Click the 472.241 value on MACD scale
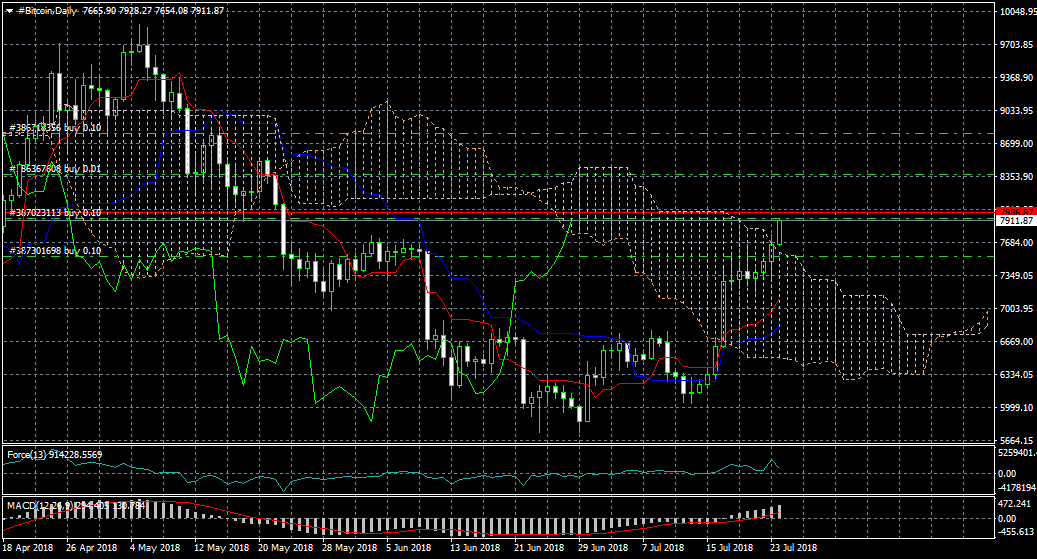This screenshot has height=559, width=1037. pos(1015,504)
